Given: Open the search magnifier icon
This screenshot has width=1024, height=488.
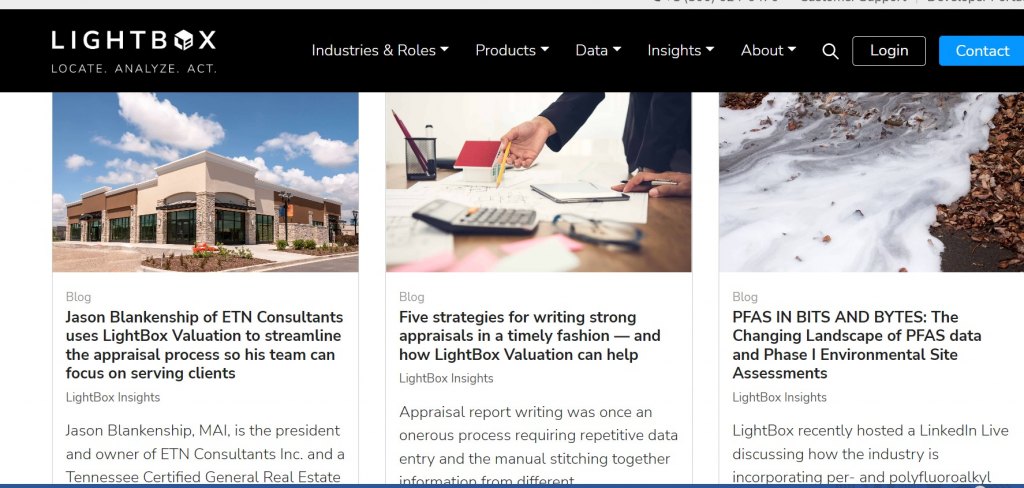Looking at the screenshot, I should (x=830, y=51).
